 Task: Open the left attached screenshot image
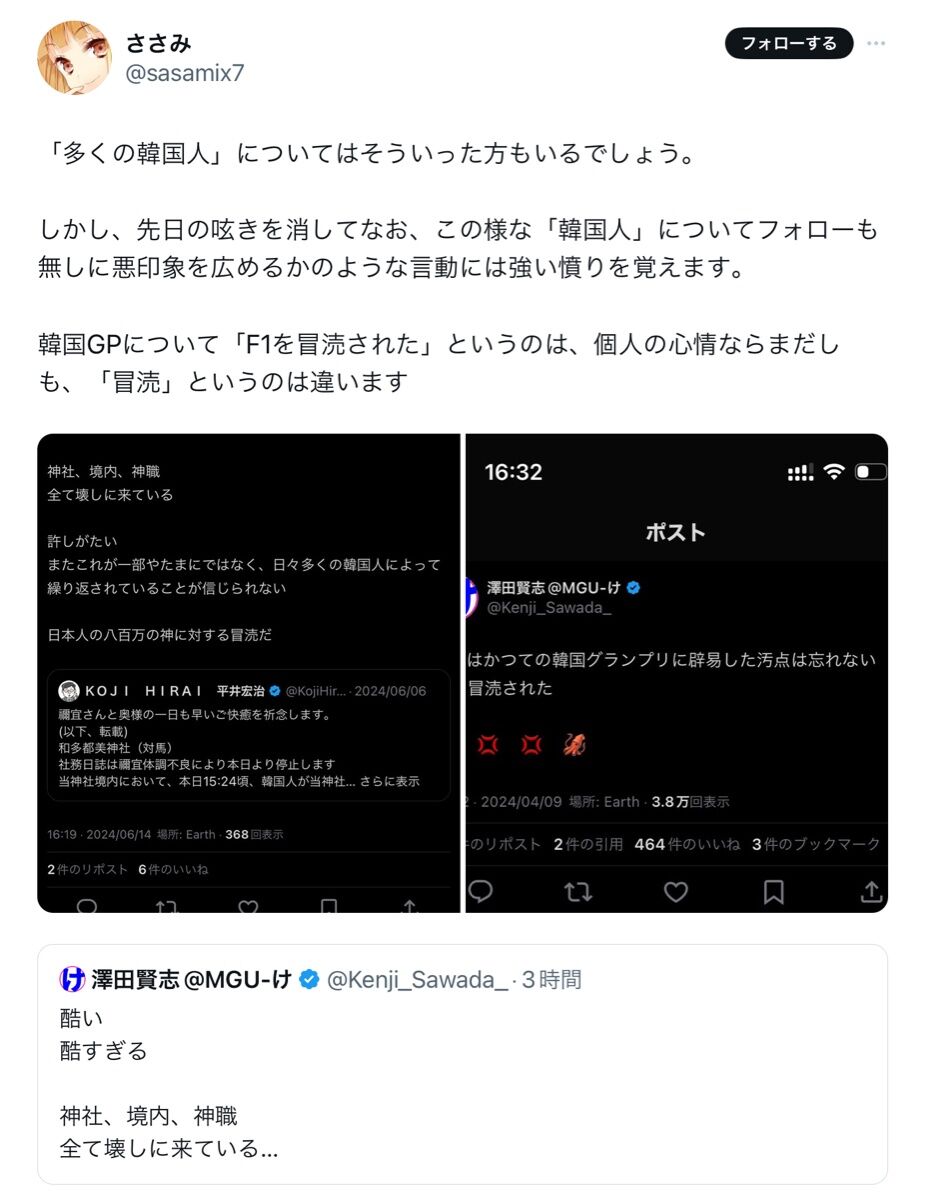coord(249,672)
